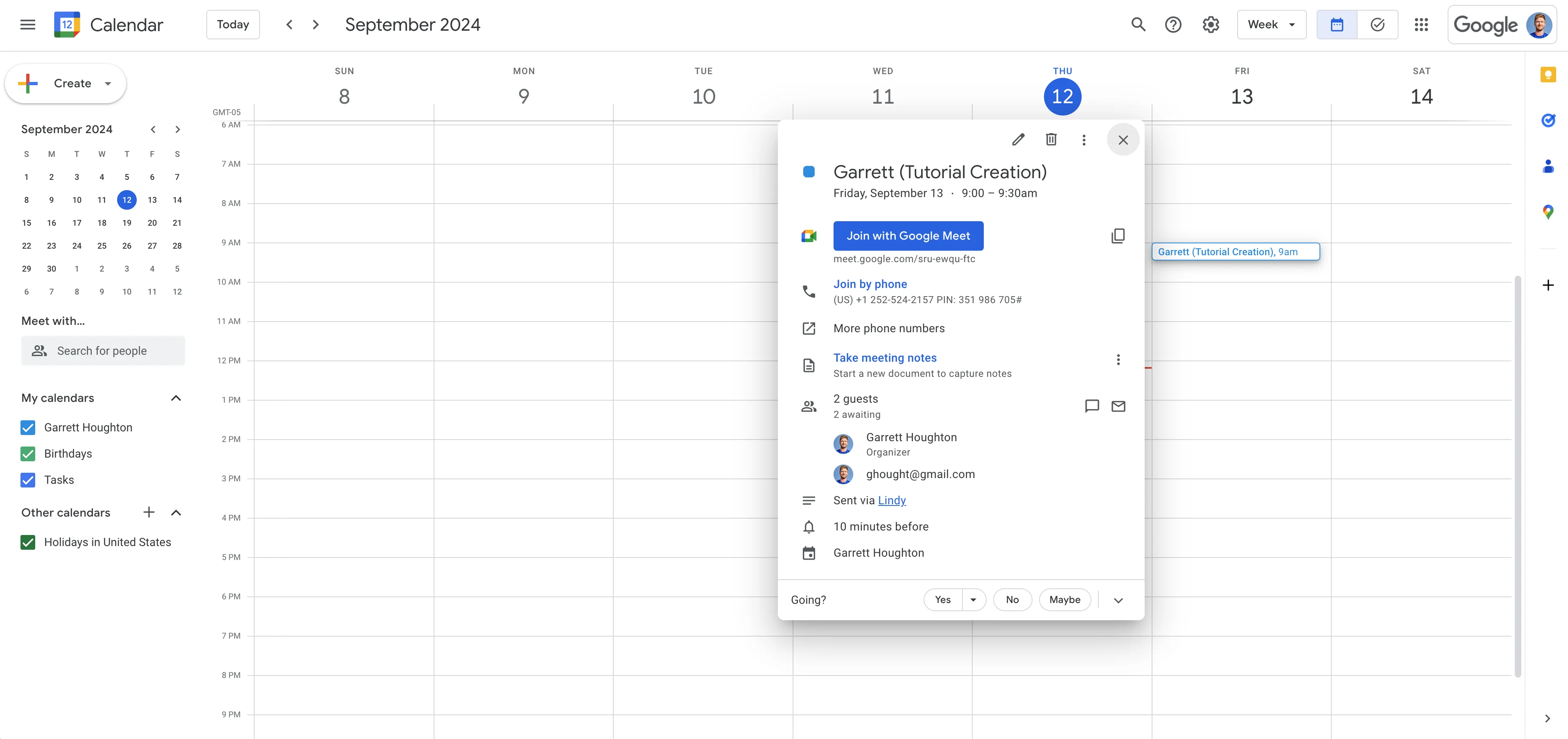This screenshot has height=739, width=1568.
Task: Click the pencil edit event icon
Action: [1018, 140]
